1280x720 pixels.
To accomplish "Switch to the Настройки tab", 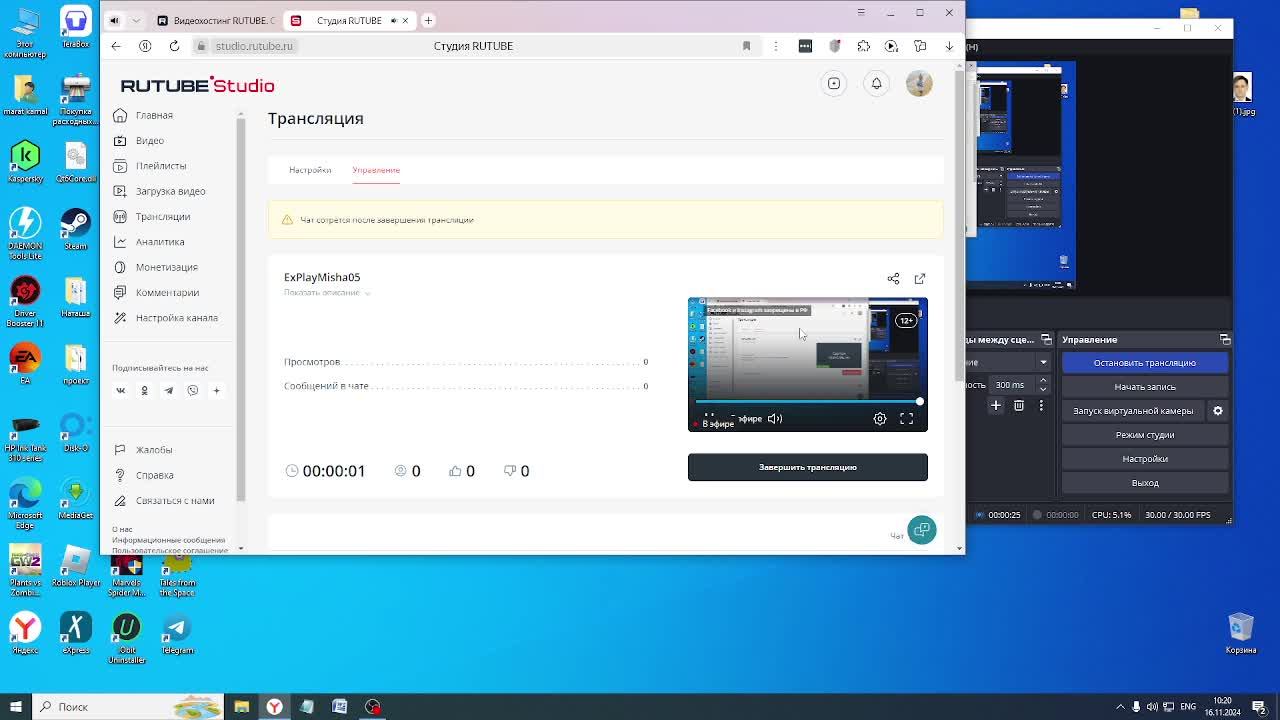I will point(310,170).
